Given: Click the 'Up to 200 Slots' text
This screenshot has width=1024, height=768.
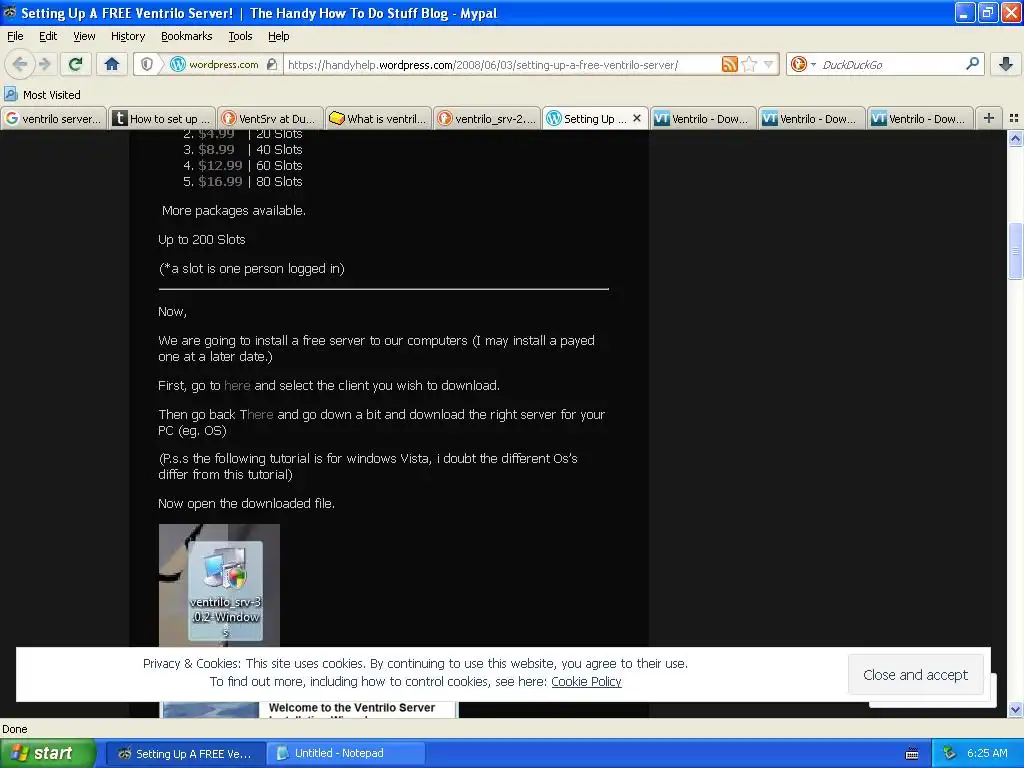Looking at the screenshot, I should point(202,240).
